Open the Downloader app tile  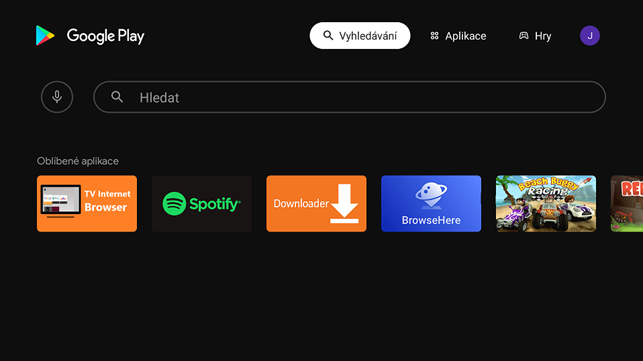click(x=317, y=204)
